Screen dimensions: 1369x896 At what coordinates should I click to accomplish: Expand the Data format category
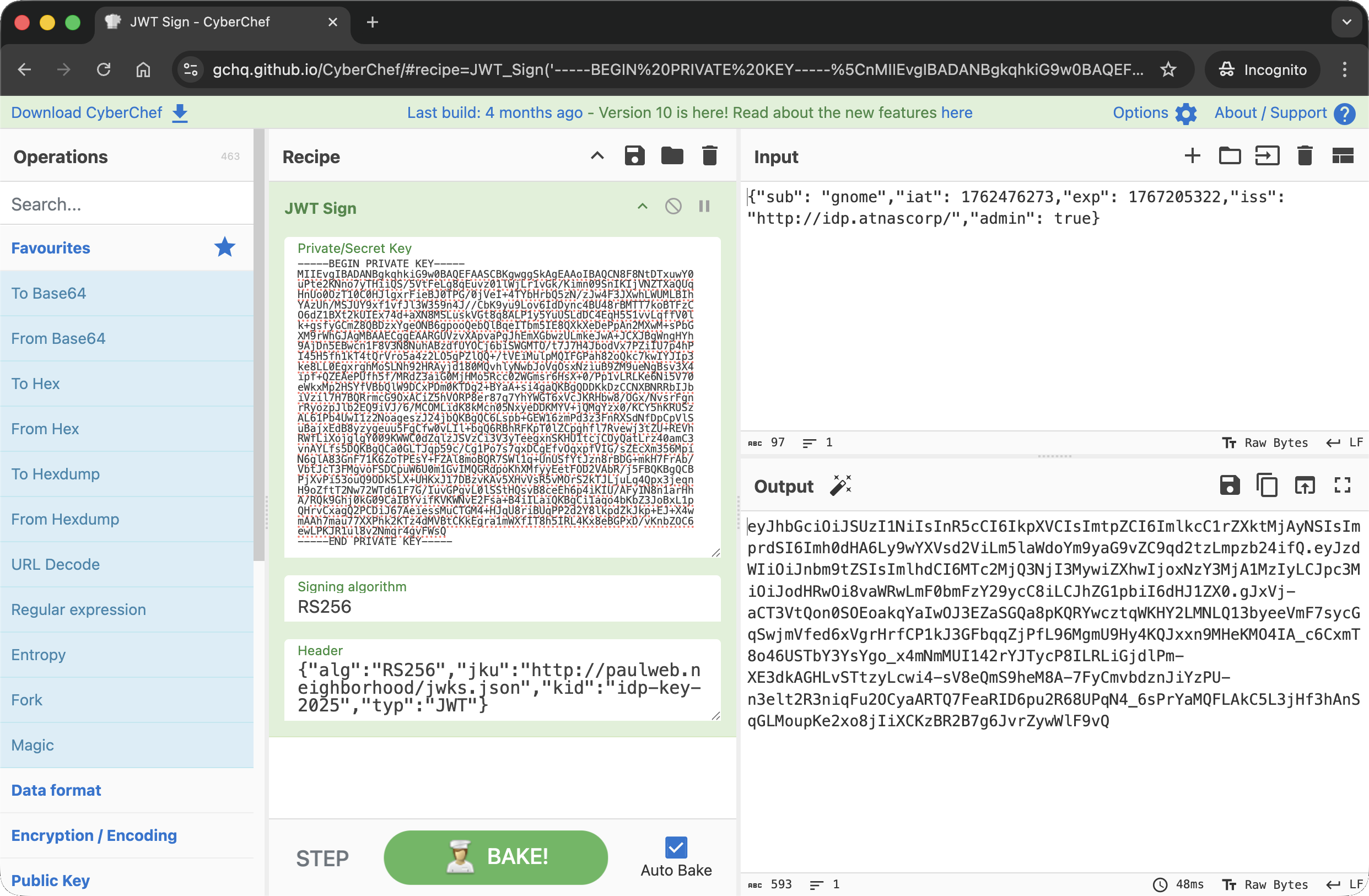tap(56, 790)
